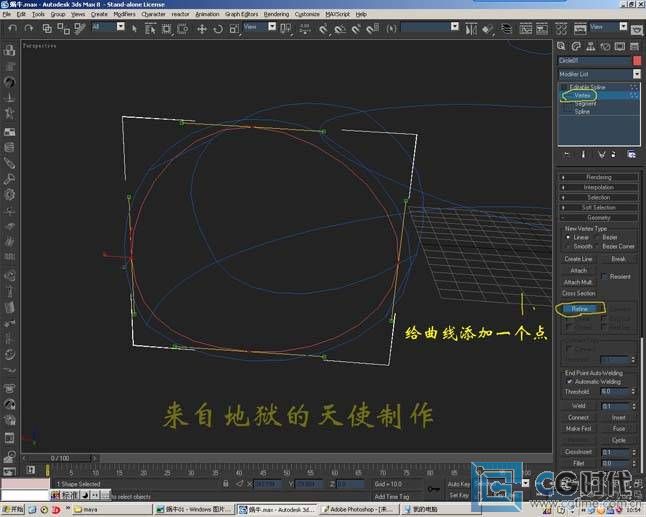646x517 pixels.
Task: Toggle the 3D Snaps magnet icon
Action: coord(323,29)
